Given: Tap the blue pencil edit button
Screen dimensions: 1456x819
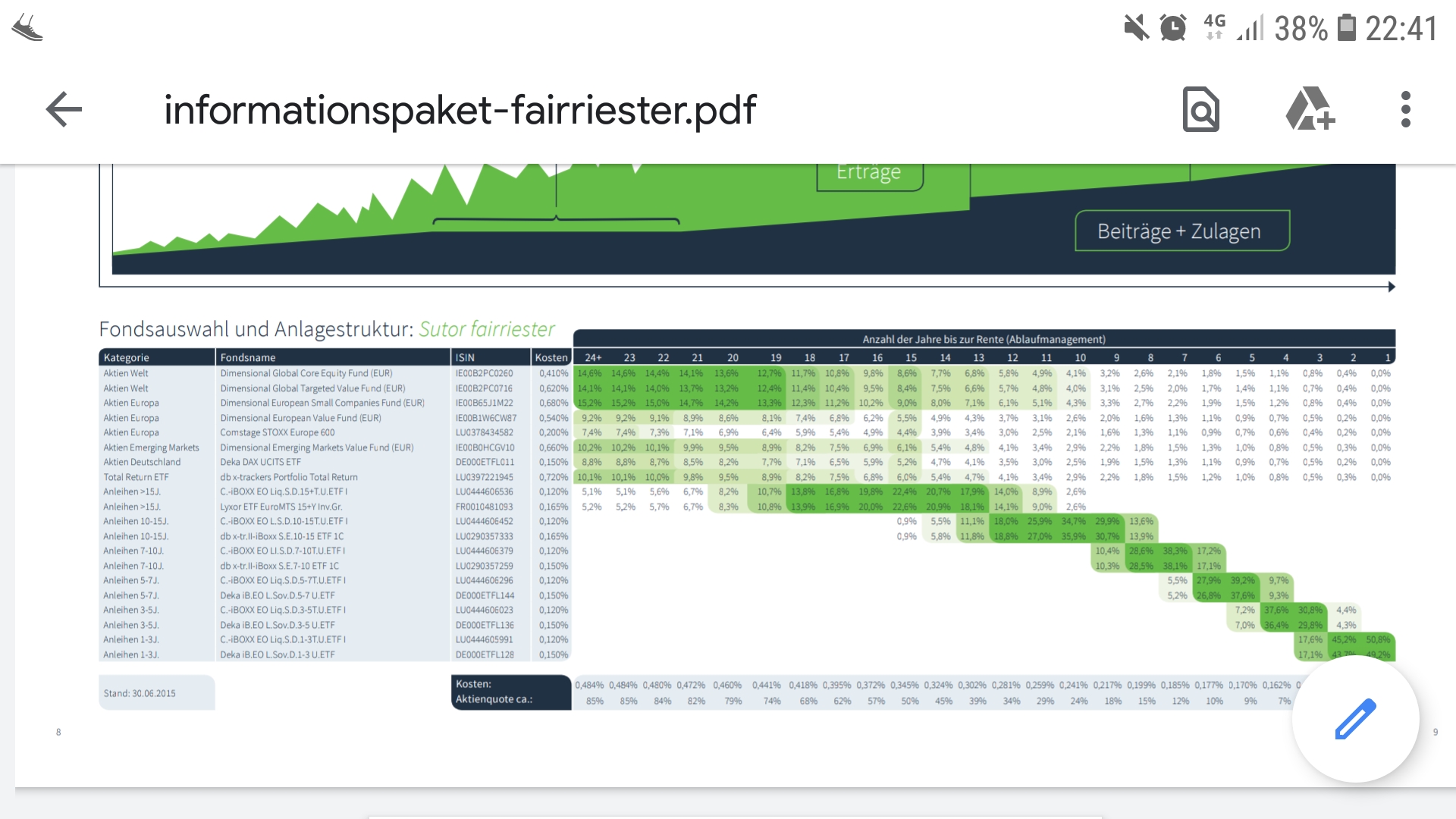Looking at the screenshot, I should [x=1355, y=718].
